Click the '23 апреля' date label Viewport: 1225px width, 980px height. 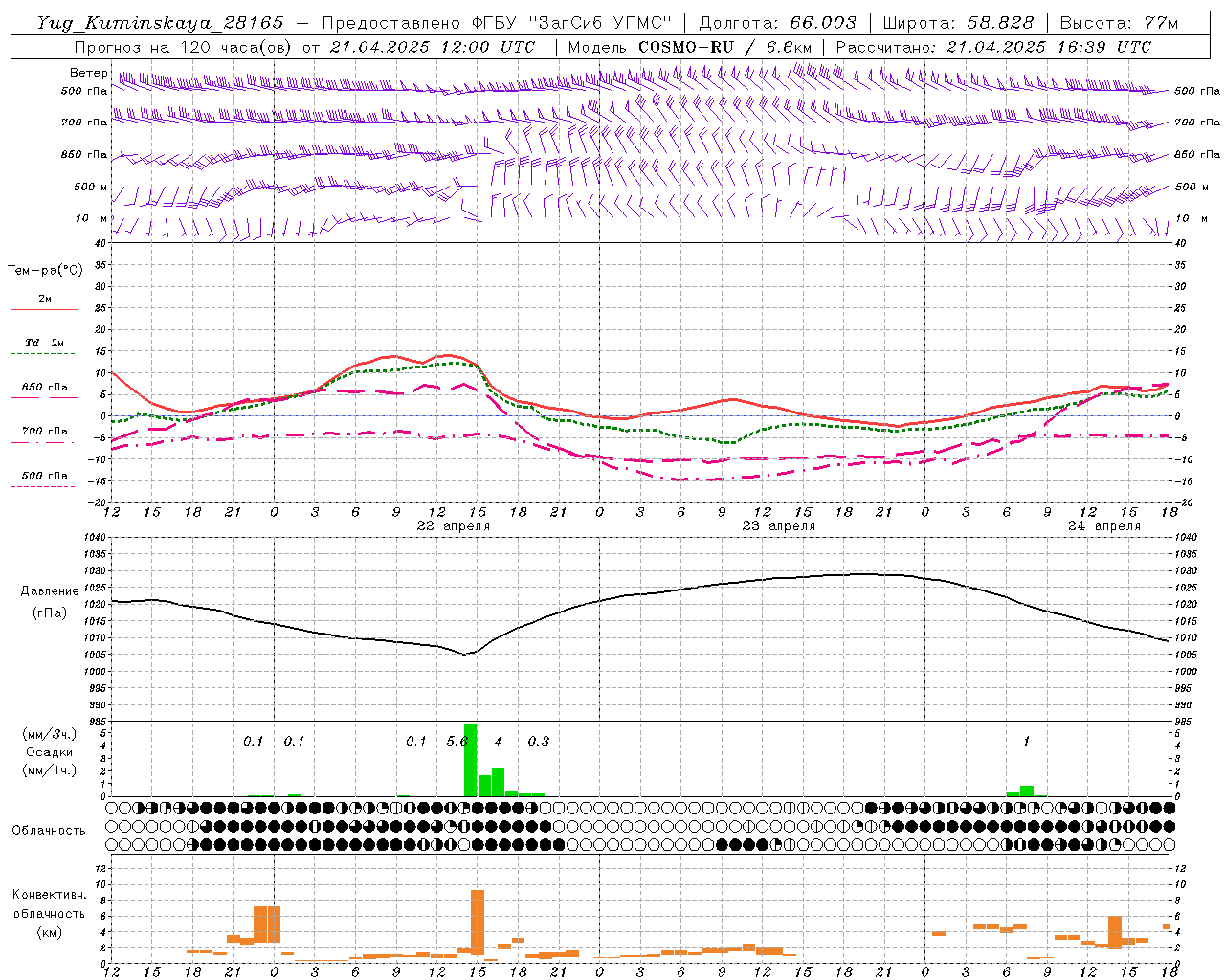[x=778, y=525]
